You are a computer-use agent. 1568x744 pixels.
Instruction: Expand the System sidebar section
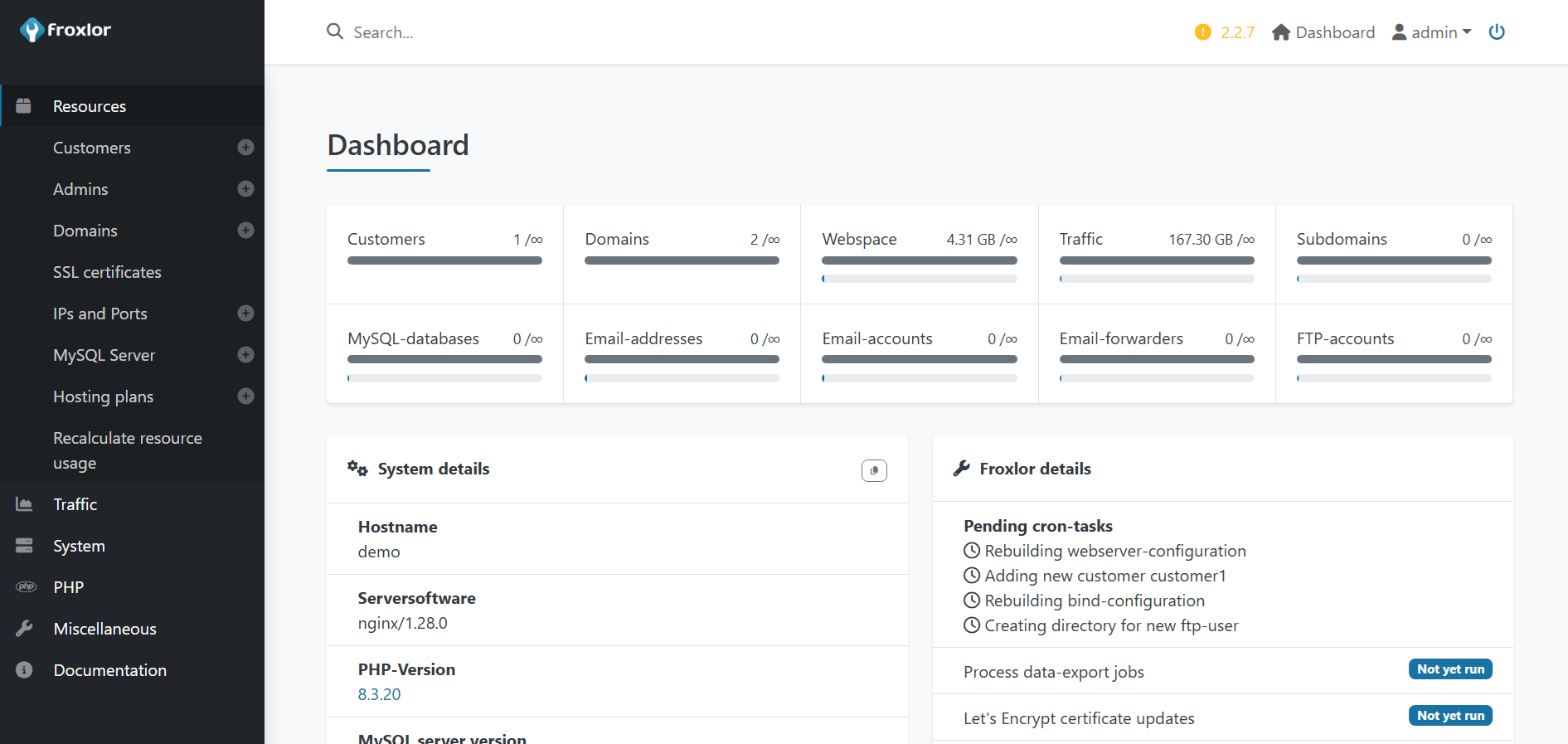tap(133, 546)
